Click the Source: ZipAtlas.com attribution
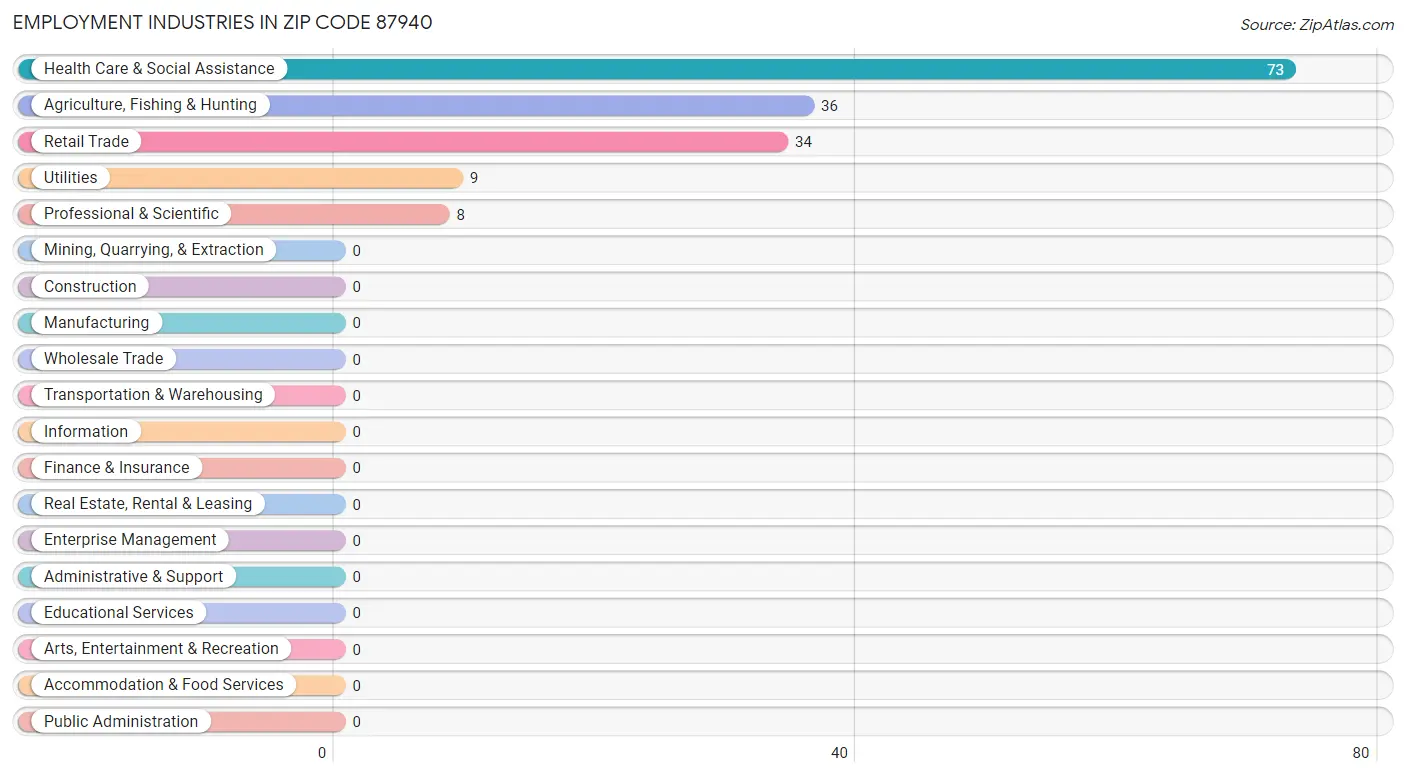Image resolution: width=1406 pixels, height=776 pixels. coord(1317,25)
